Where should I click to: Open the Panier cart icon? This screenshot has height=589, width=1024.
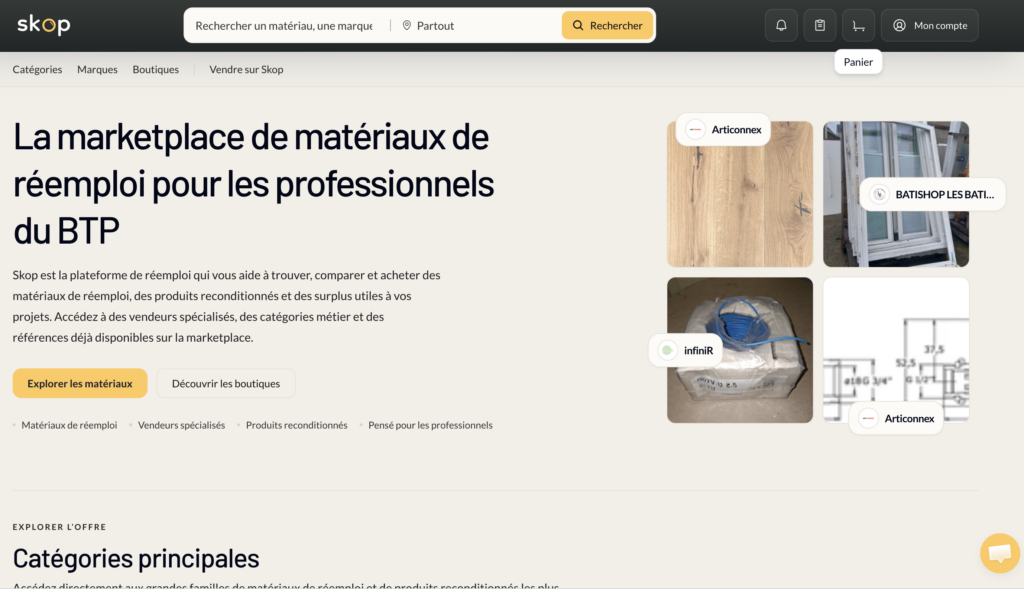[858, 25]
